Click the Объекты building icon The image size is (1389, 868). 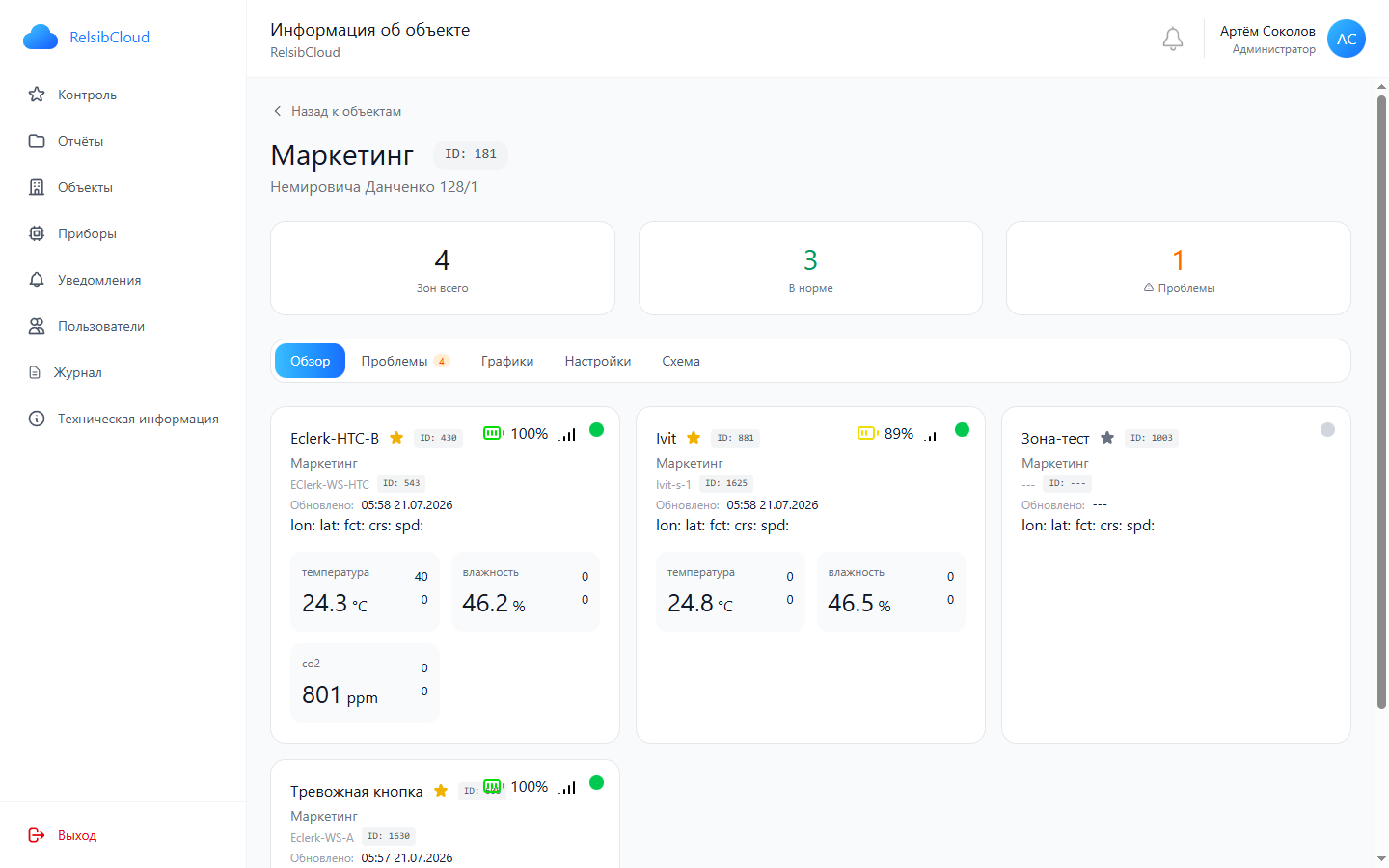37,187
